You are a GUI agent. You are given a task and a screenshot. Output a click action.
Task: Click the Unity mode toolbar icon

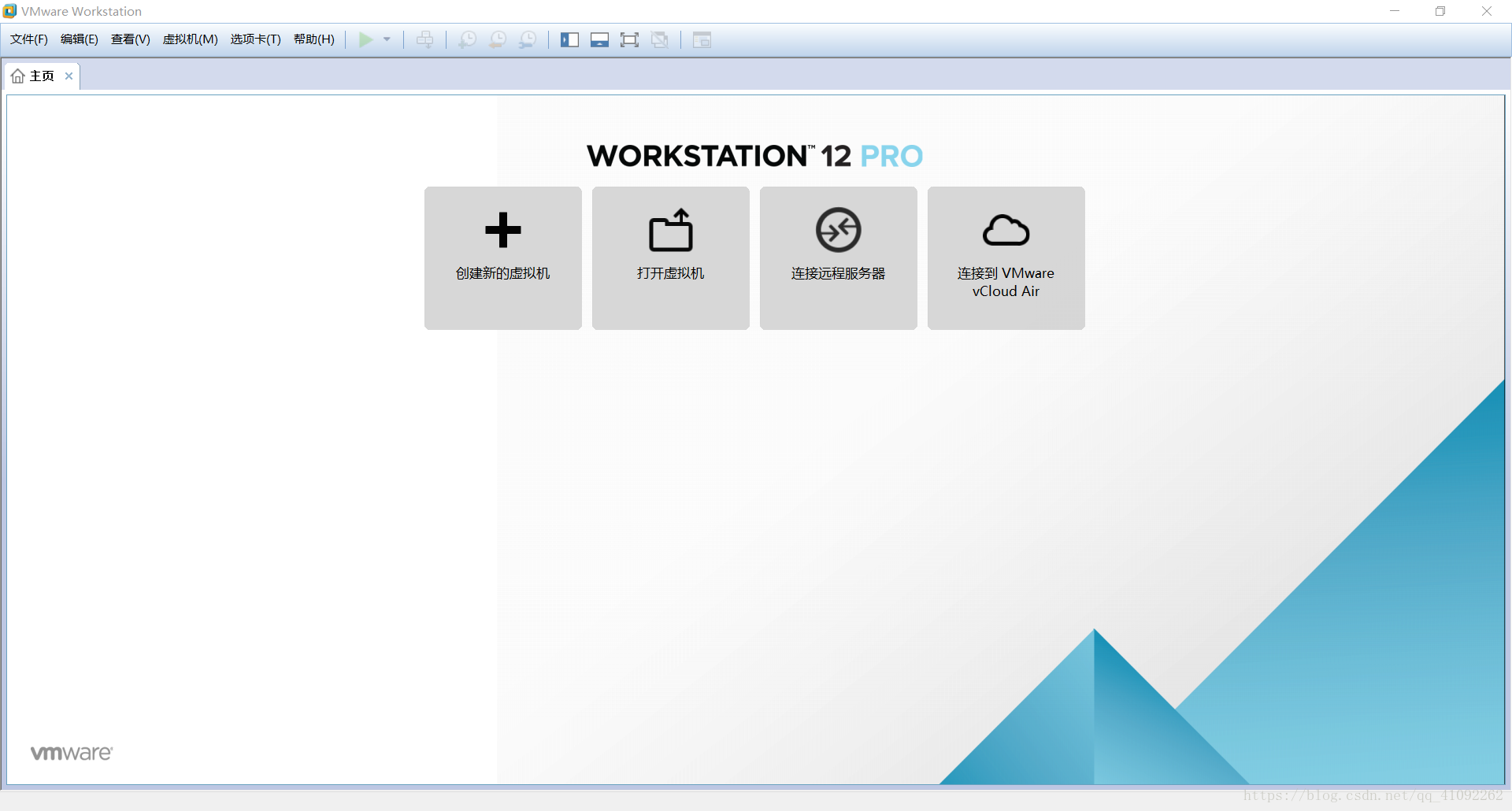point(660,39)
